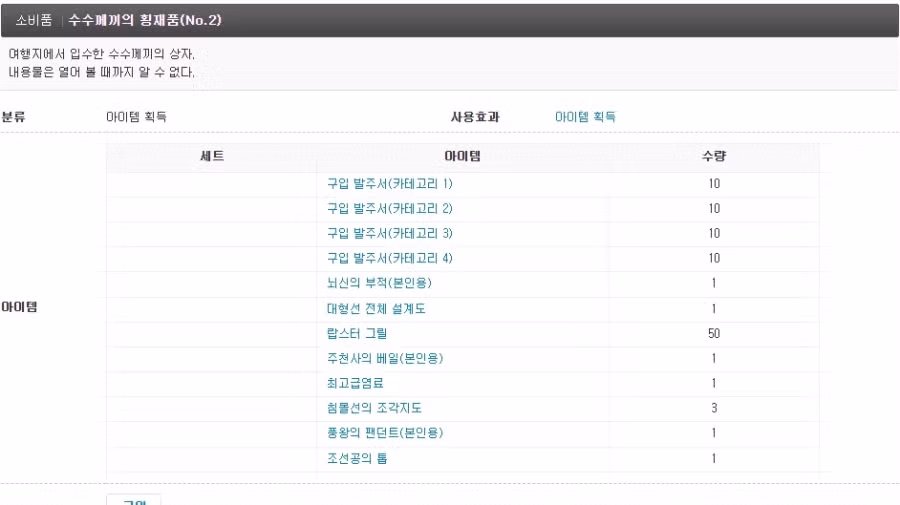Click the quantity 50 in 랍스터 그릴 row
This screenshot has height=505, width=900.
click(714, 333)
